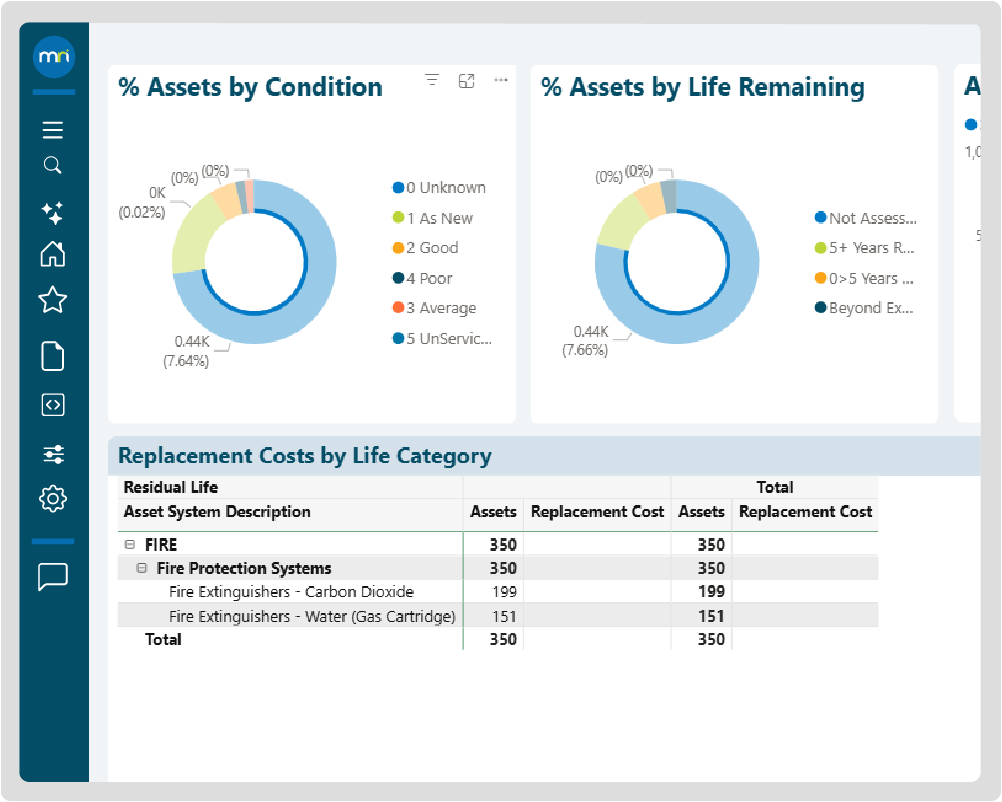Click the code brackets icon

point(53,404)
